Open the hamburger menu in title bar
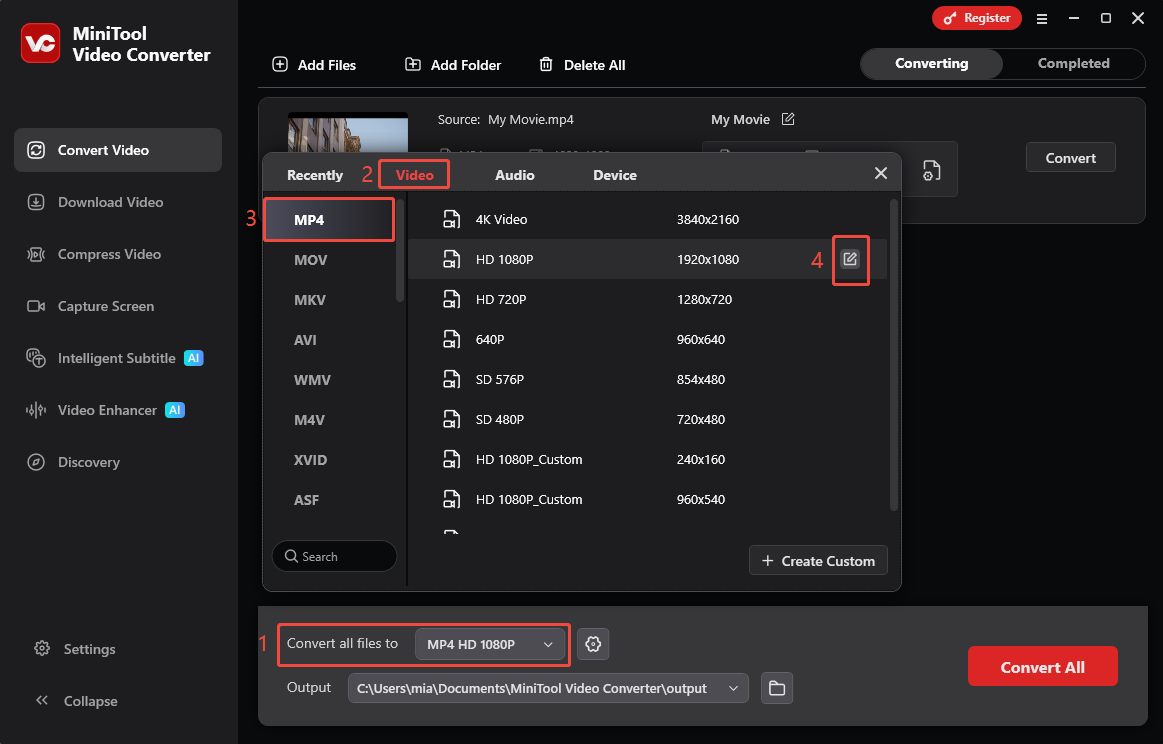Screen dimensions: 1163x744 pyautogui.click(x=1041, y=19)
